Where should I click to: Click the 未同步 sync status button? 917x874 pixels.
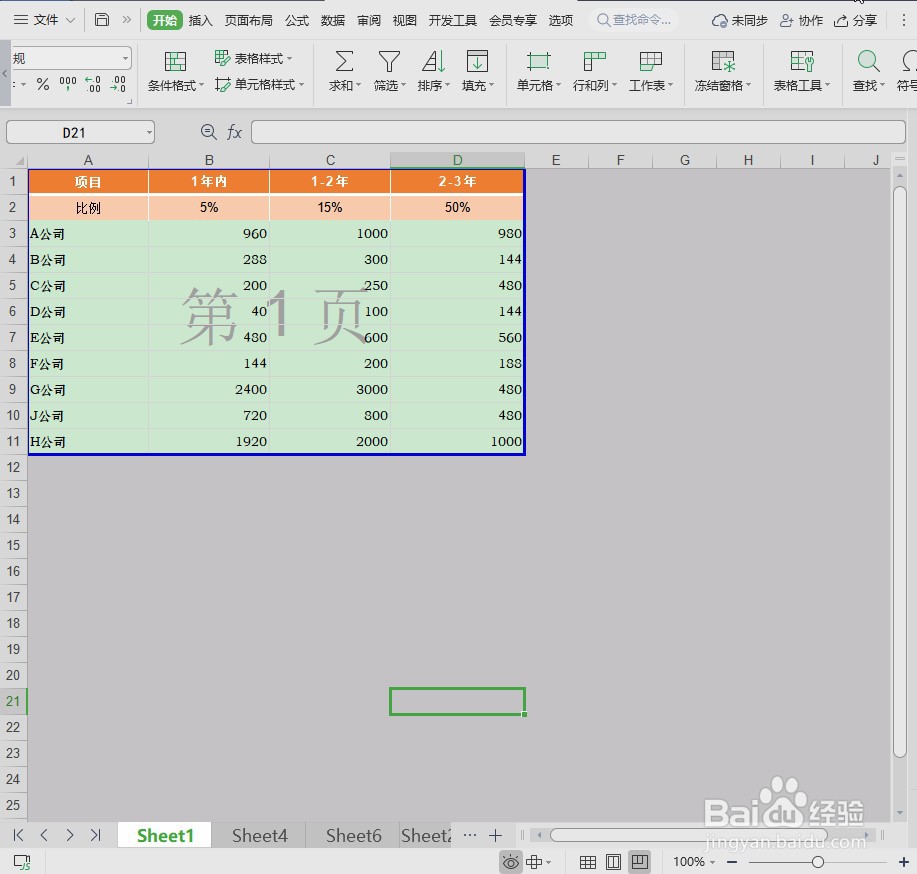744,19
